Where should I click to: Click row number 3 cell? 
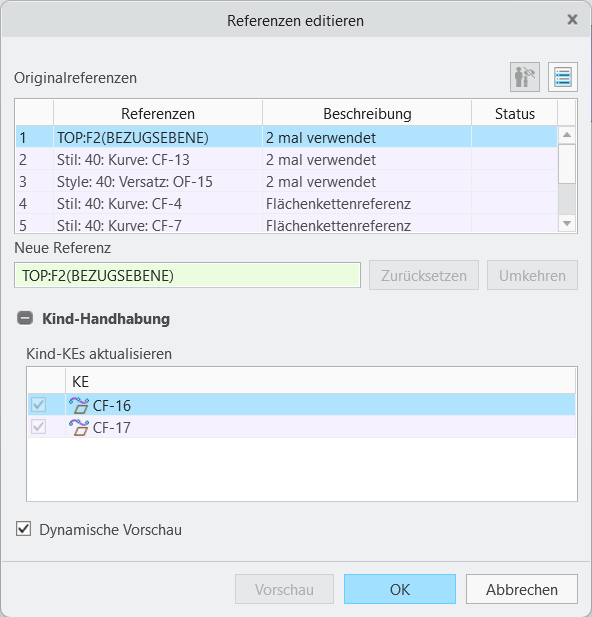35,181
